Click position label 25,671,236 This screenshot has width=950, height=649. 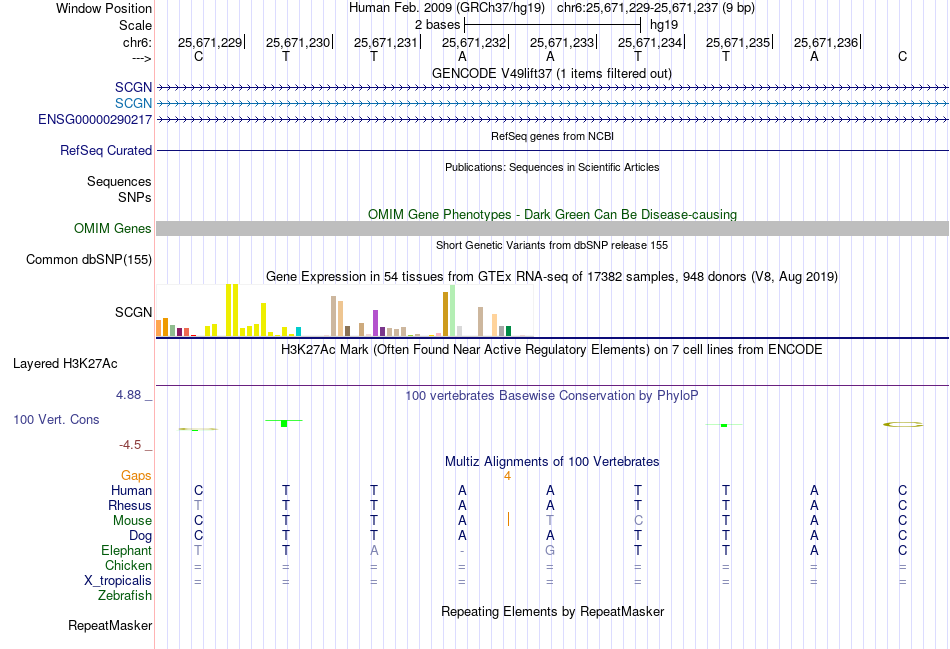tap(826, 42)
